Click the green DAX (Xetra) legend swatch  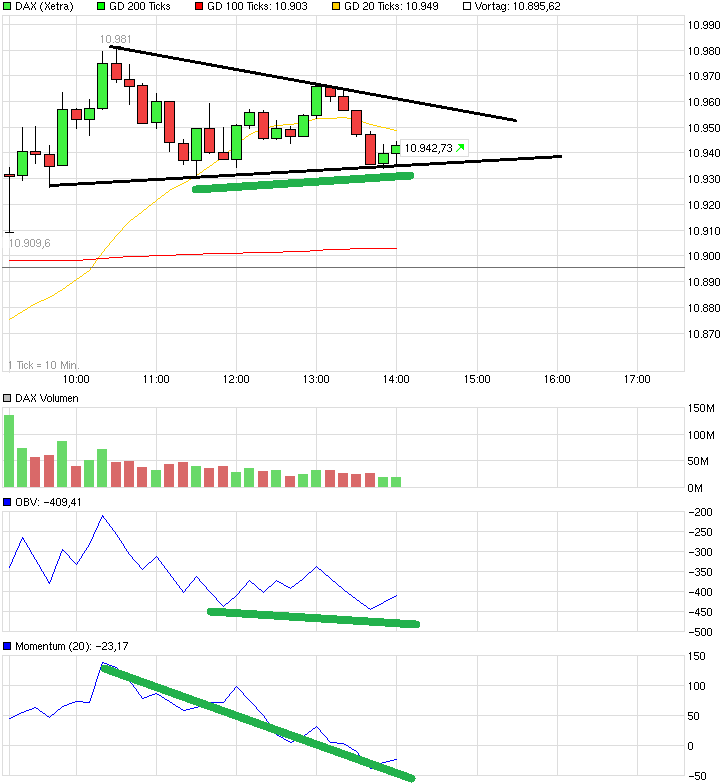[x=7, y=6]
